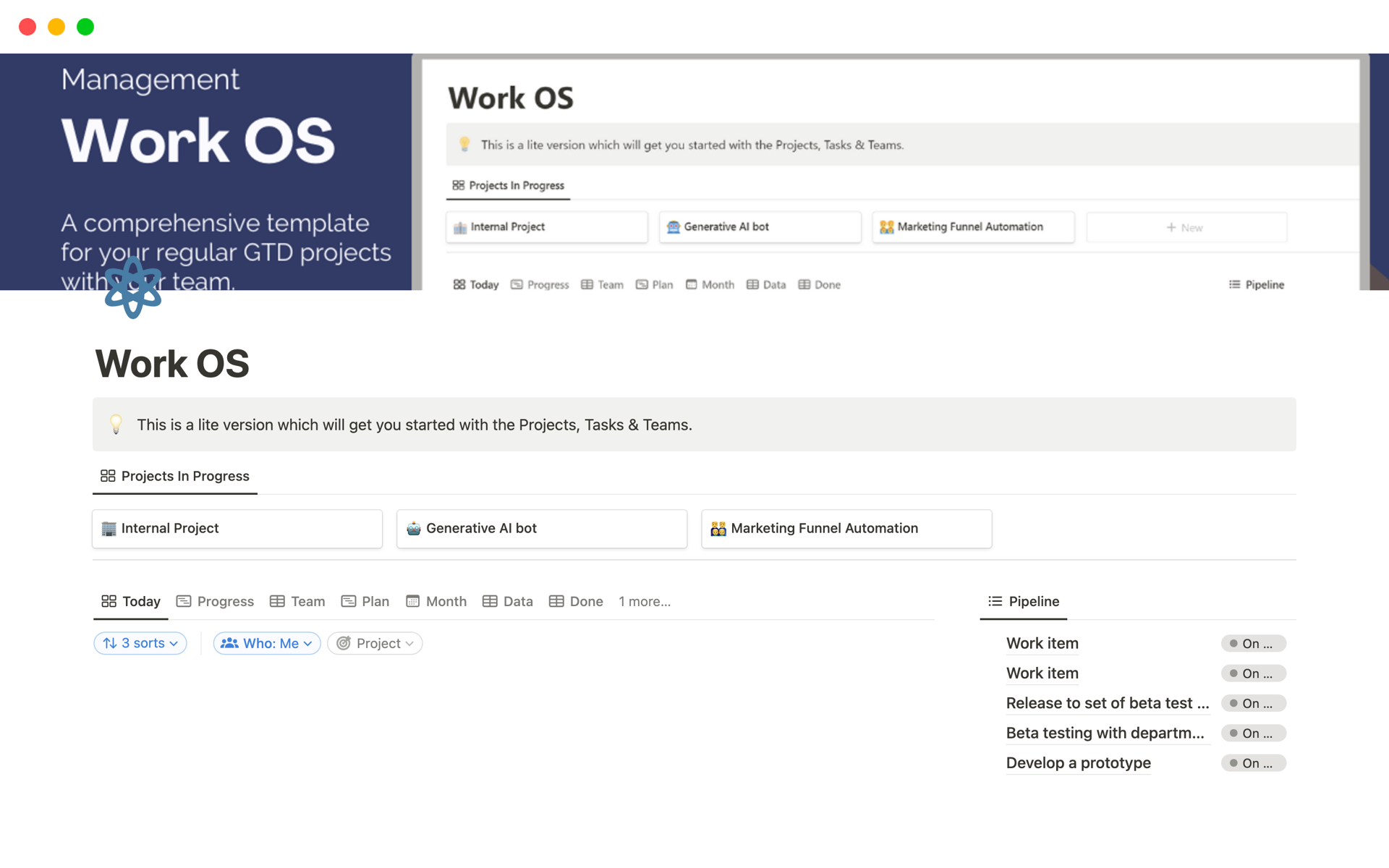Click status tag beside Beta testing item
The height and width of the screenshot is (868, 1389).
[x=1254, y=733]
